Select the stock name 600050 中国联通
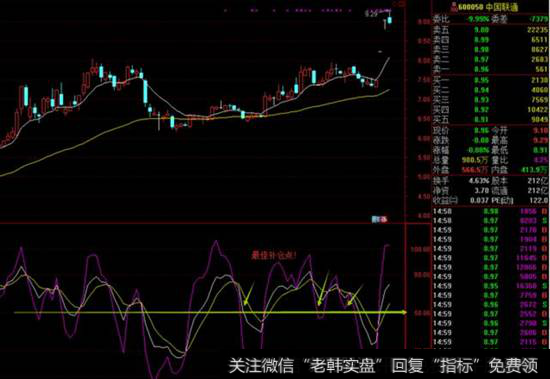The width and height of the screenshot is (550, 379). click(x=489, y=7)
